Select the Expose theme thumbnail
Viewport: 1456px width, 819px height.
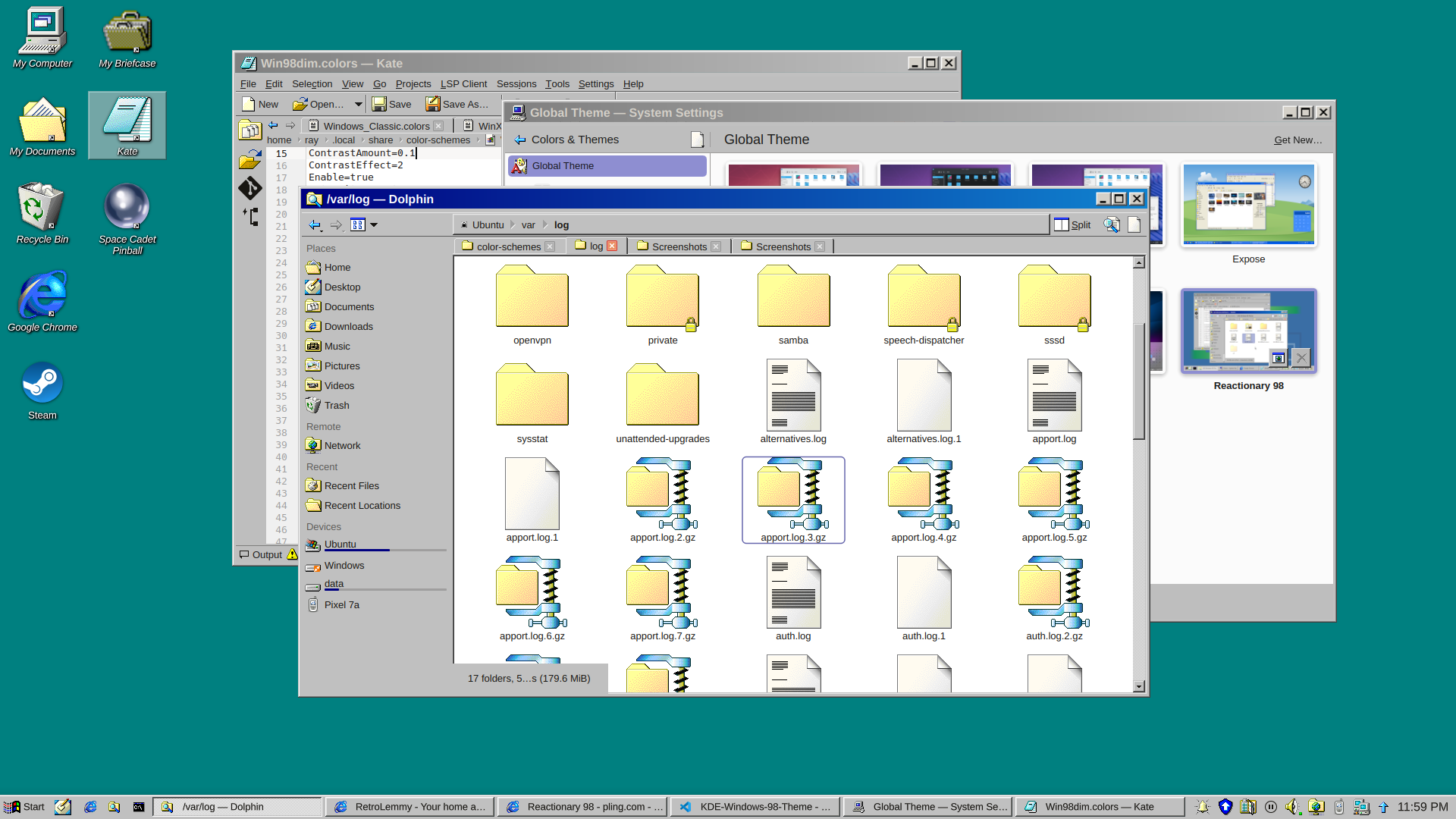click(x=1248, y=206)
